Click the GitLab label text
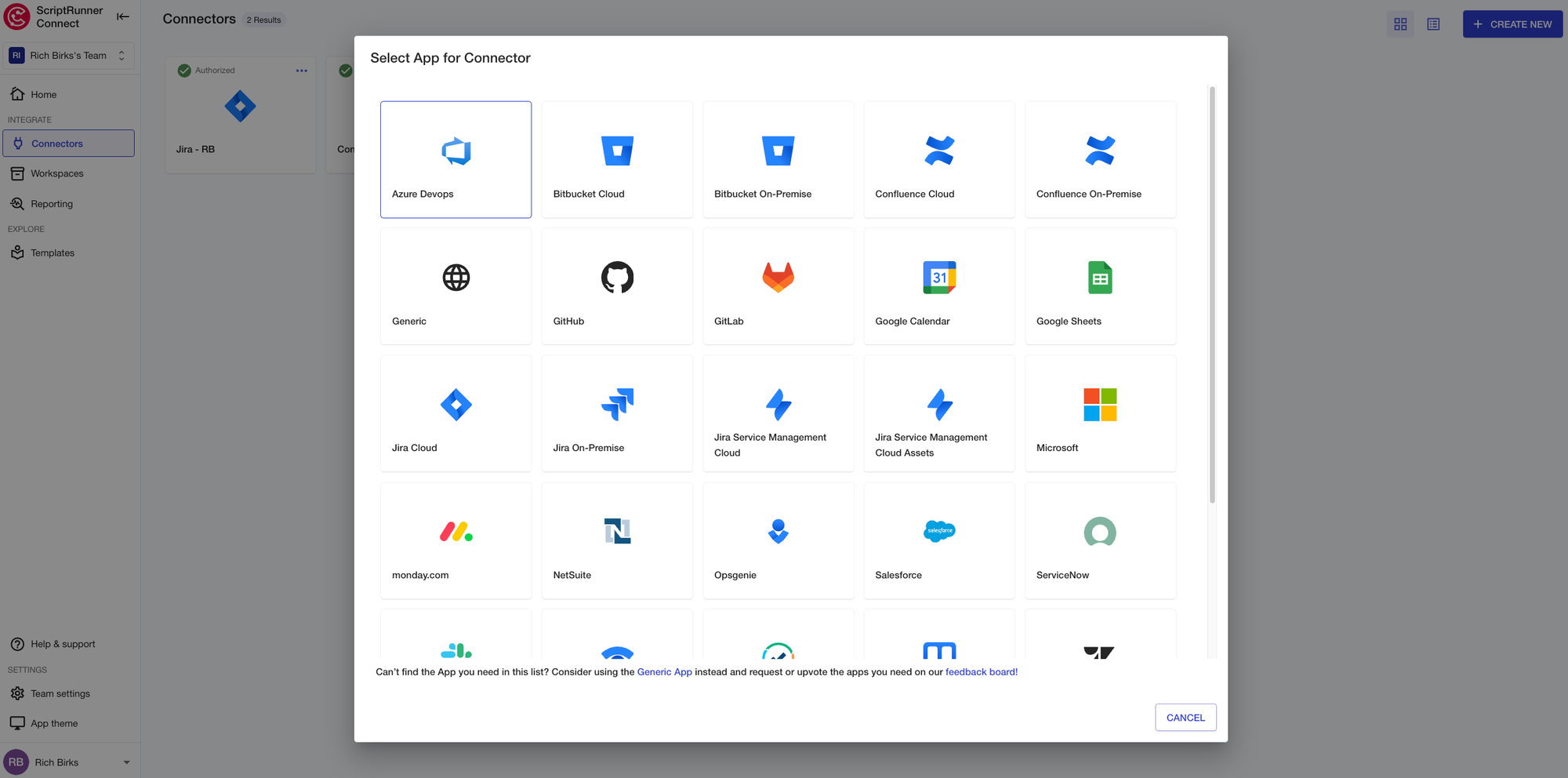The image size is (1568, 778). [729, 321]
